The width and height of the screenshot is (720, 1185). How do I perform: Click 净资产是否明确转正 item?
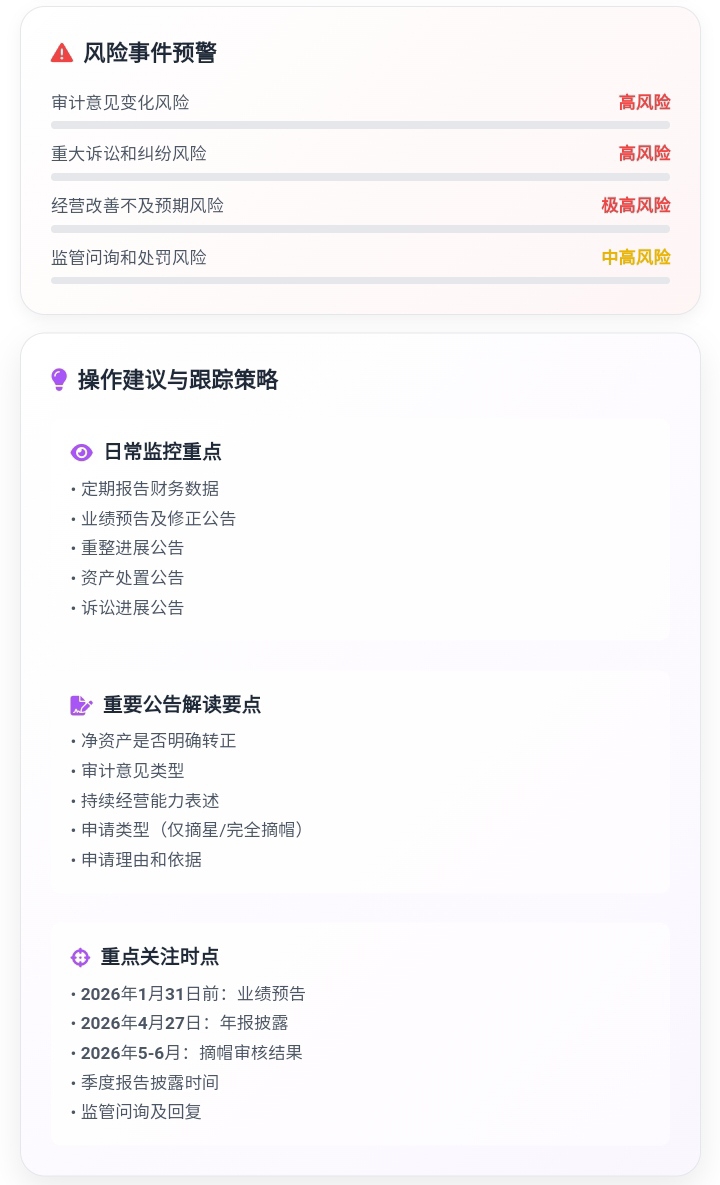tap(158, 741)
